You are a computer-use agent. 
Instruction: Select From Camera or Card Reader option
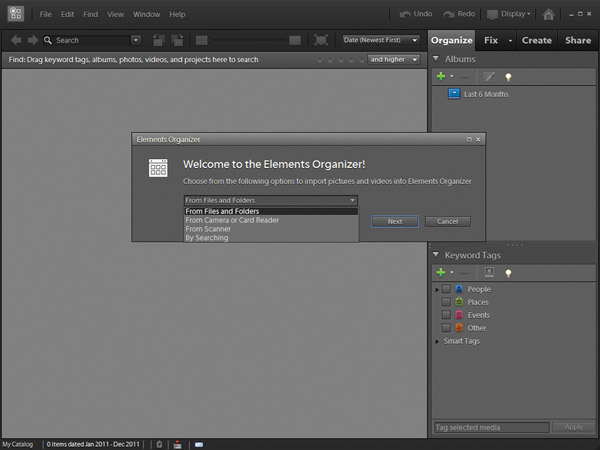click(x=271, y=220)
